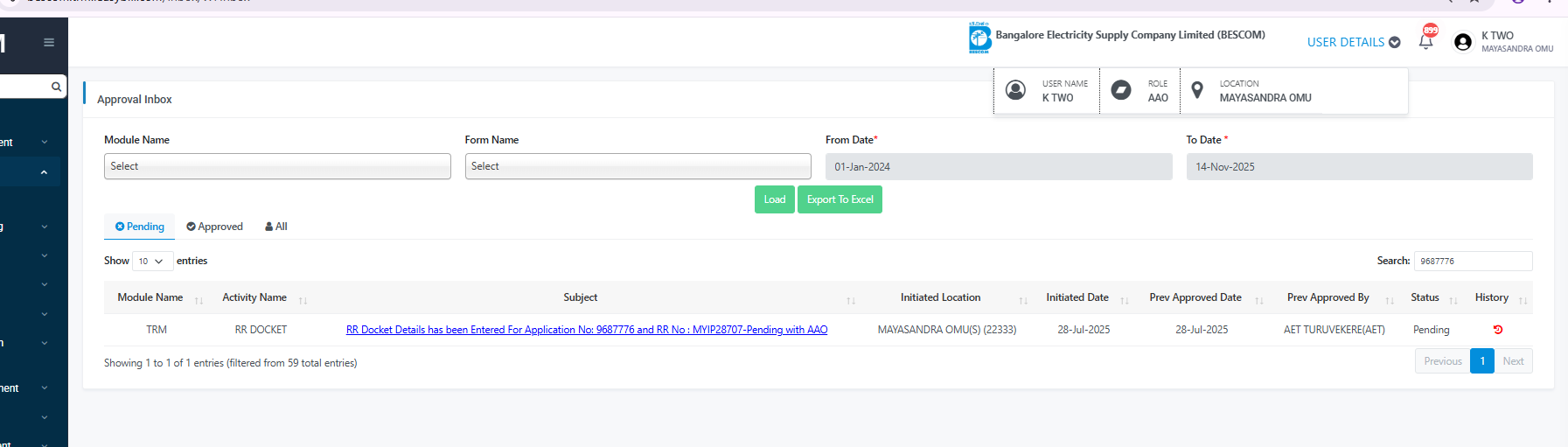Screen dimensions: 1568x447
Task: Focus the table Search box
Action: pyautogui.click(x=1473, y=261)
